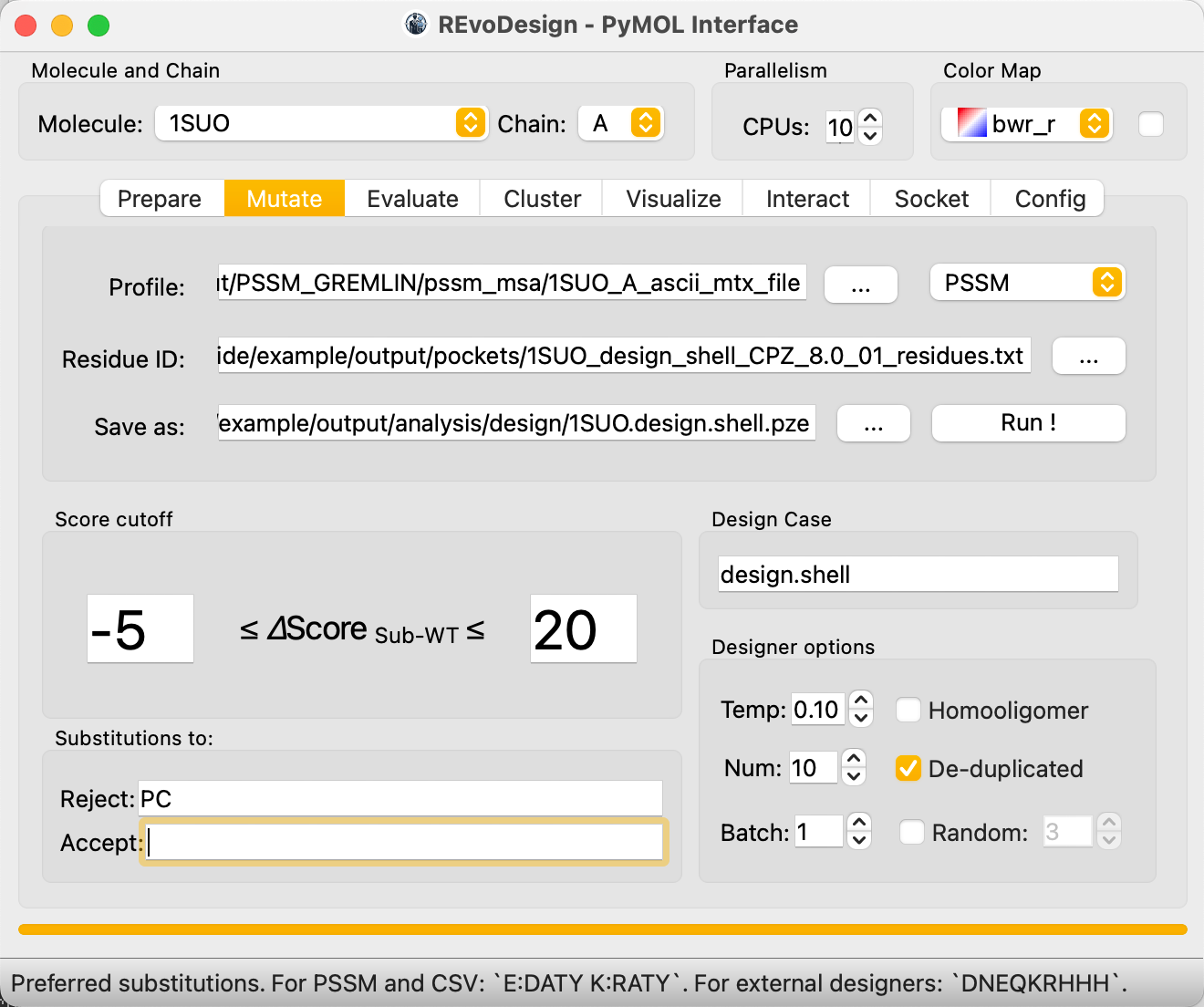Click the CPUs value field 10
The width and height of the screenshot is (1204, 1007).
click(840, 127)
